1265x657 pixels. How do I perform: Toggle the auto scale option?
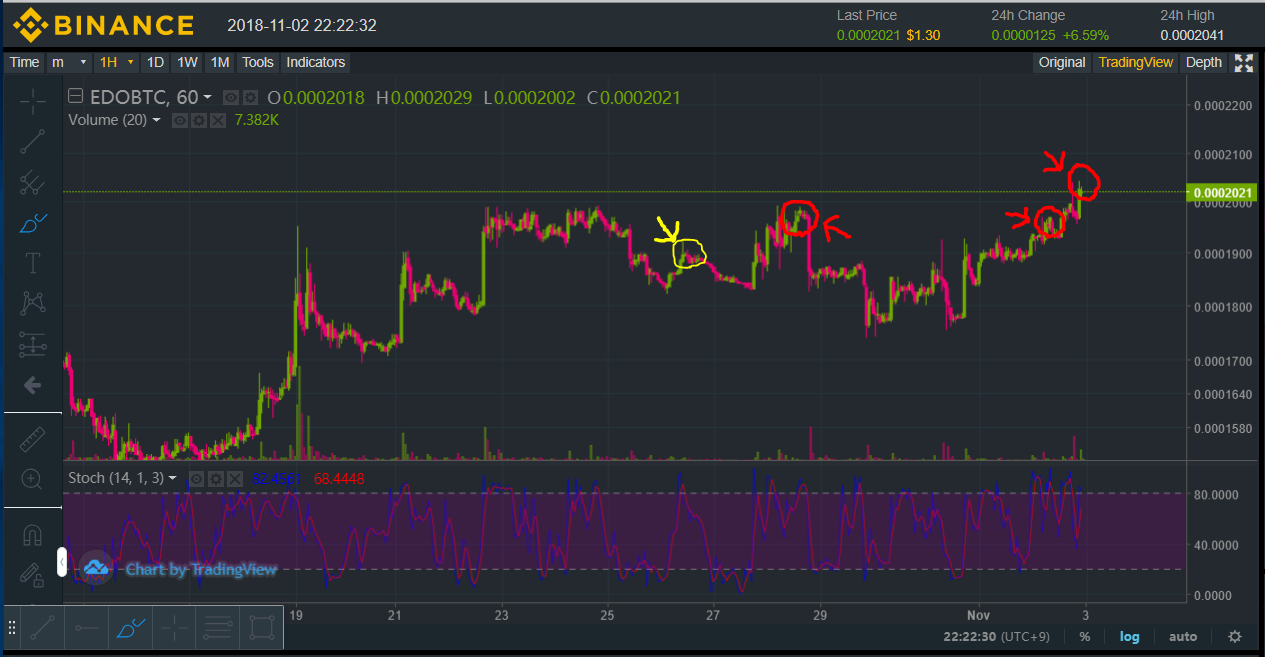point(1183,636)
